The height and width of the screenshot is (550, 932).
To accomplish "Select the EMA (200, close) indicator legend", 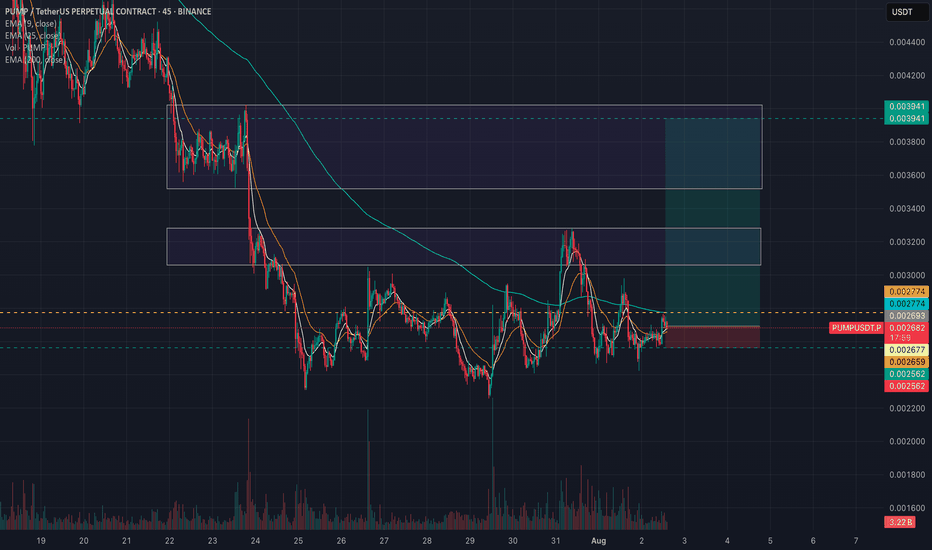I will 34,59.
